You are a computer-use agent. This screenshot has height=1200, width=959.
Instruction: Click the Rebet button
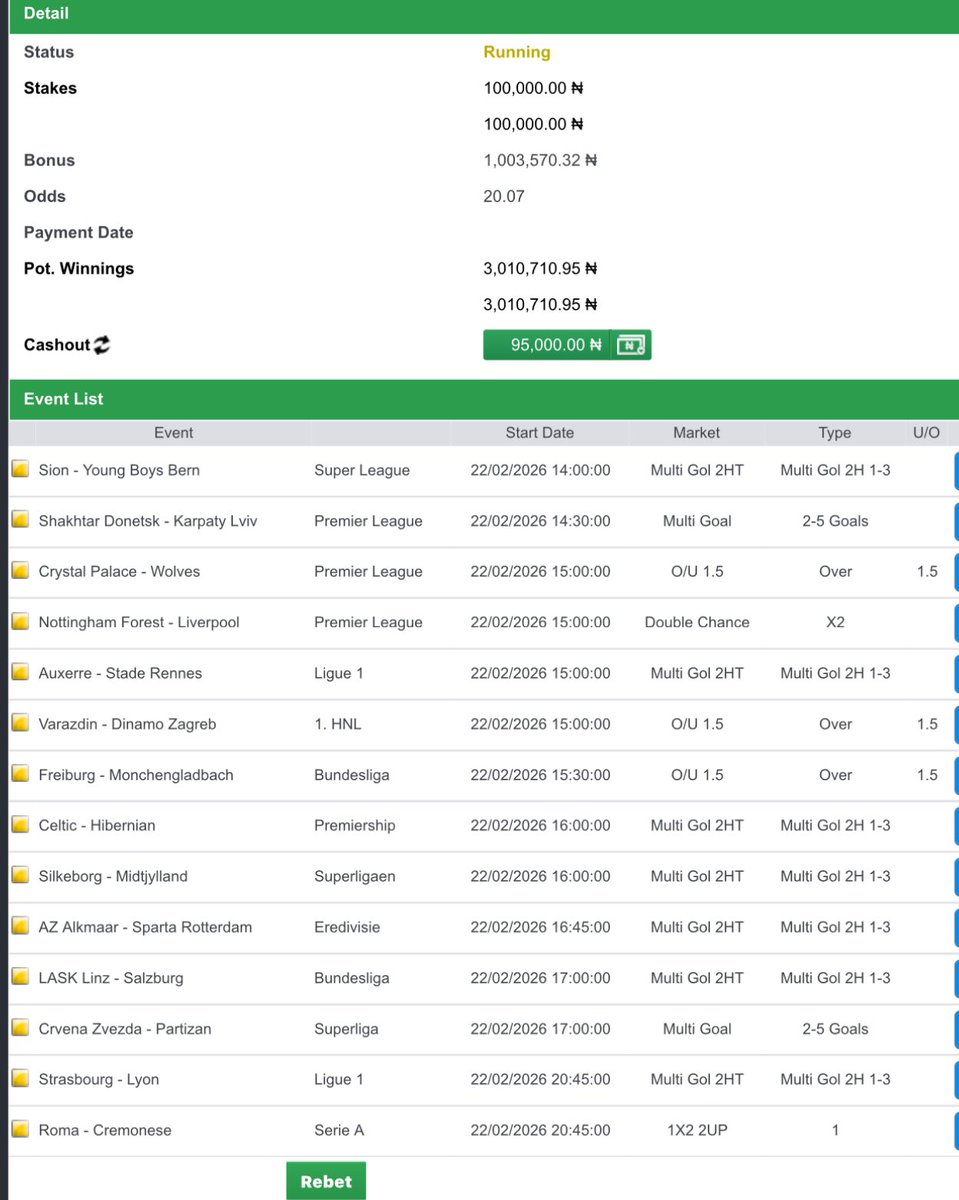point(326,1181)
